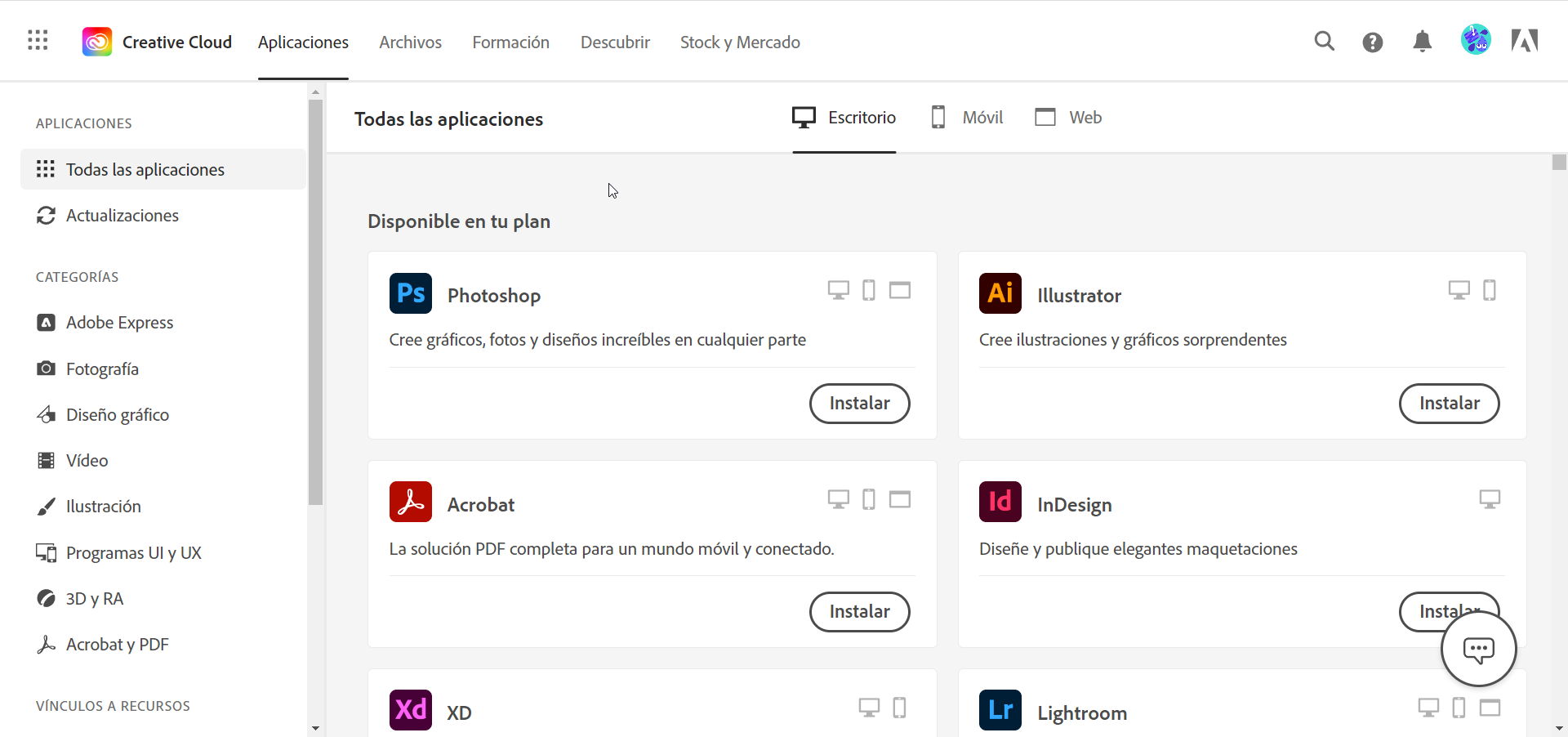Open the chat support bubble
The height and width of the screenshot is (737, 1568).
pos(1479,650)
